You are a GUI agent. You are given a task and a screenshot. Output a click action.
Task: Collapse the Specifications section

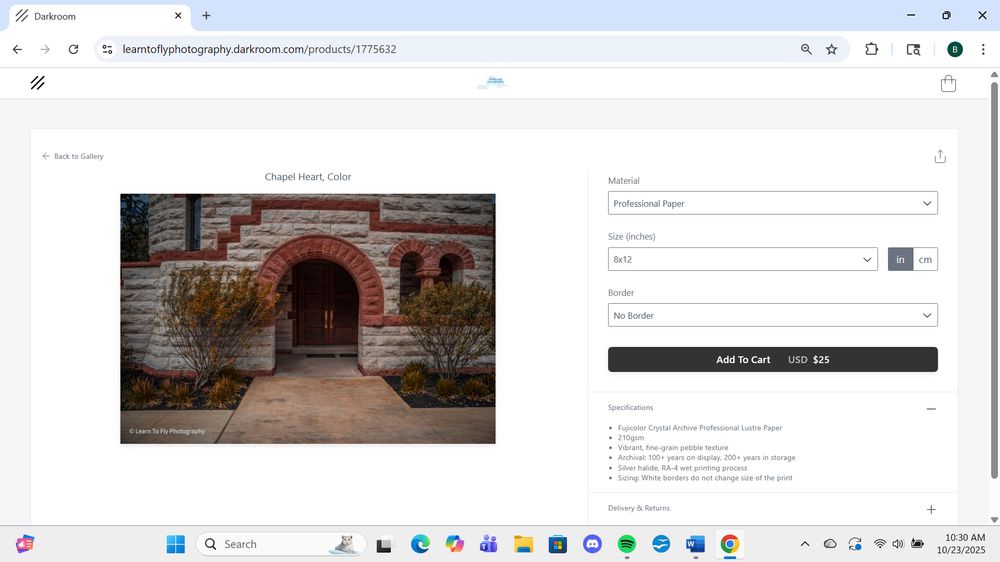(930, 408)
